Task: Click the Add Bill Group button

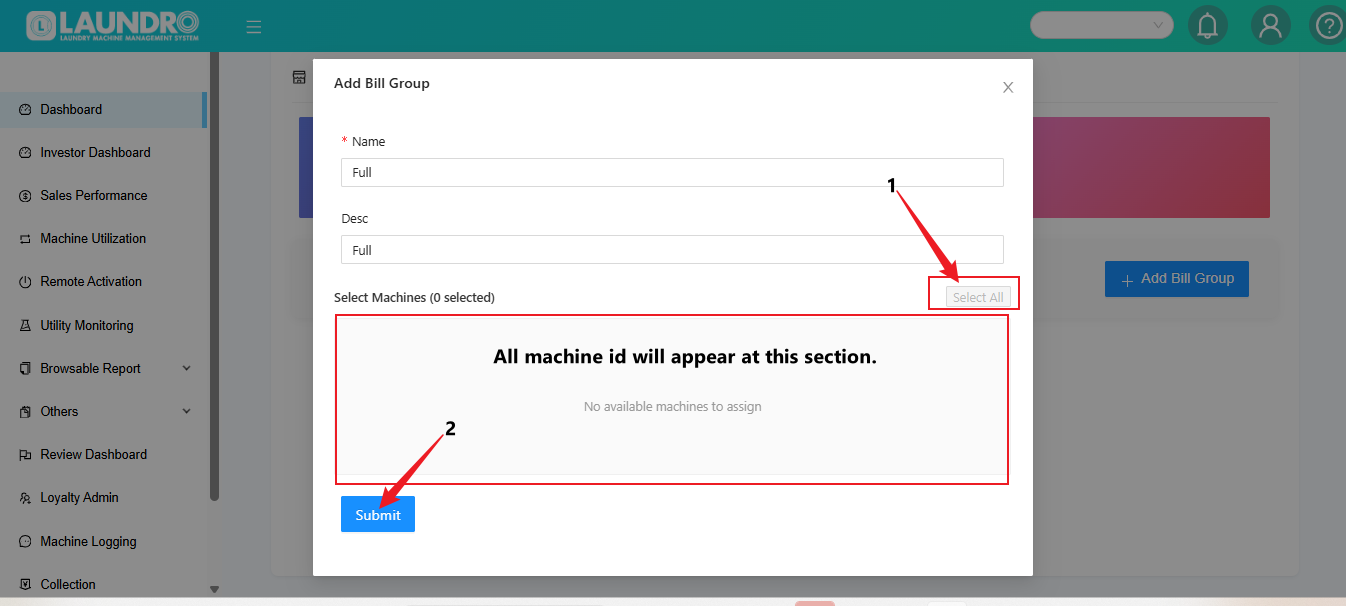Action: (x=1177, y=279)
